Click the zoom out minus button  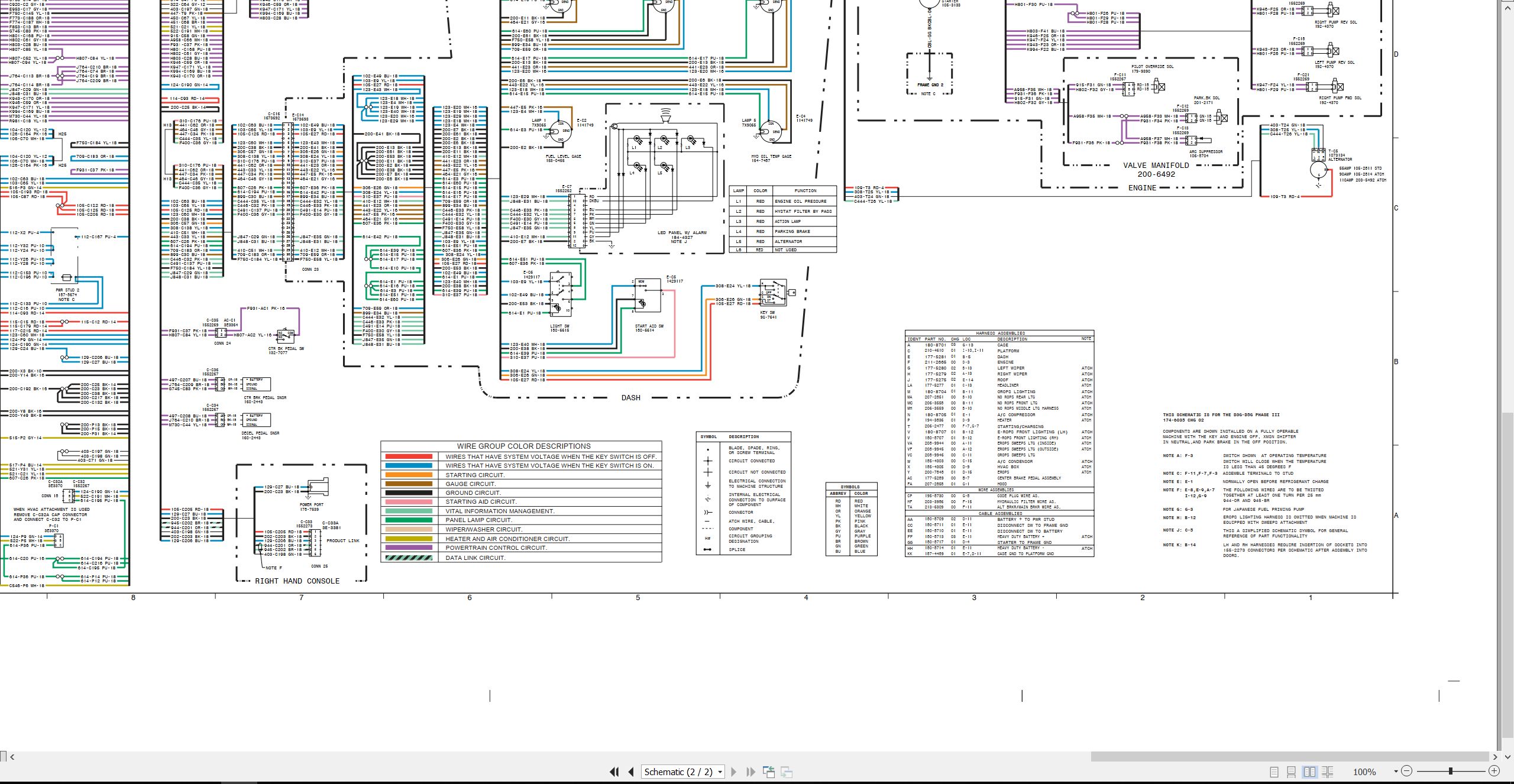point(1406,771)
